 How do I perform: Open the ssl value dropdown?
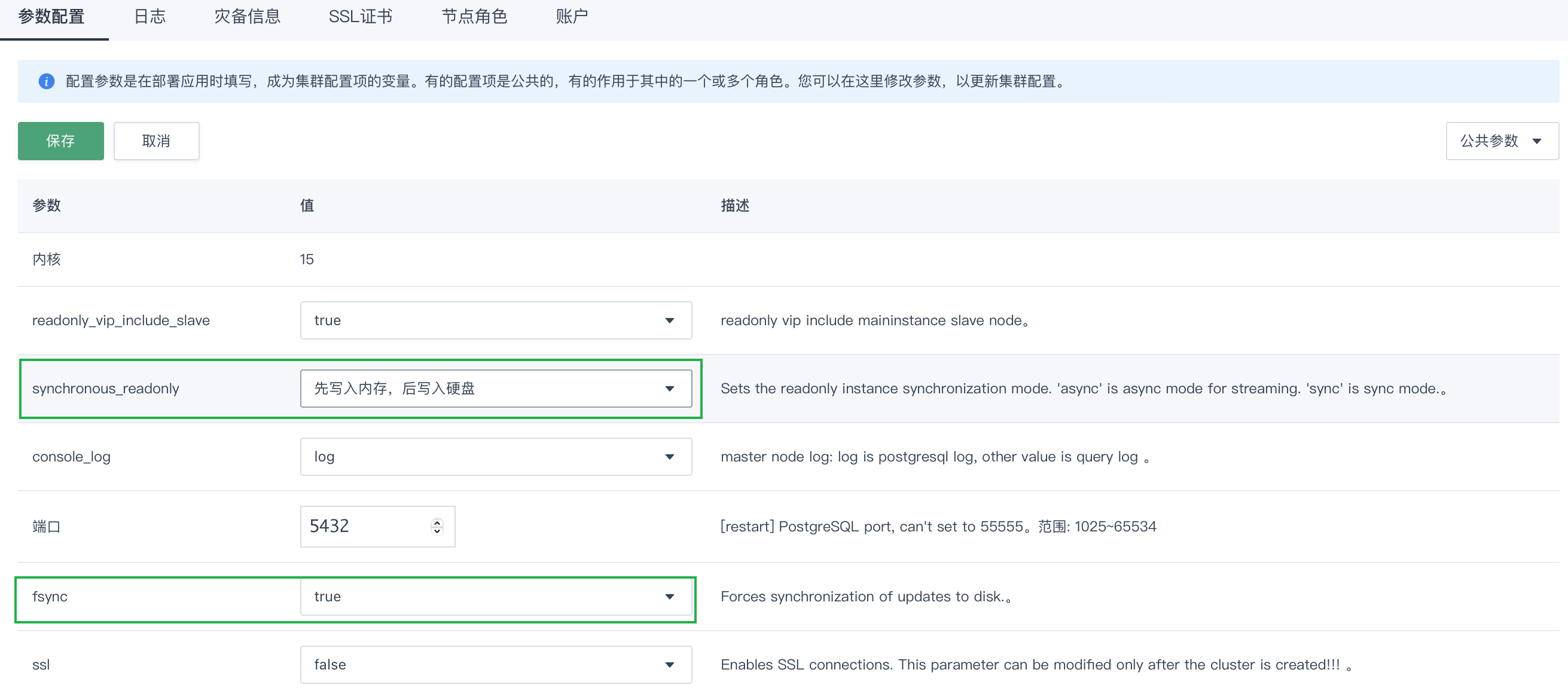click(x=496, y=665)
